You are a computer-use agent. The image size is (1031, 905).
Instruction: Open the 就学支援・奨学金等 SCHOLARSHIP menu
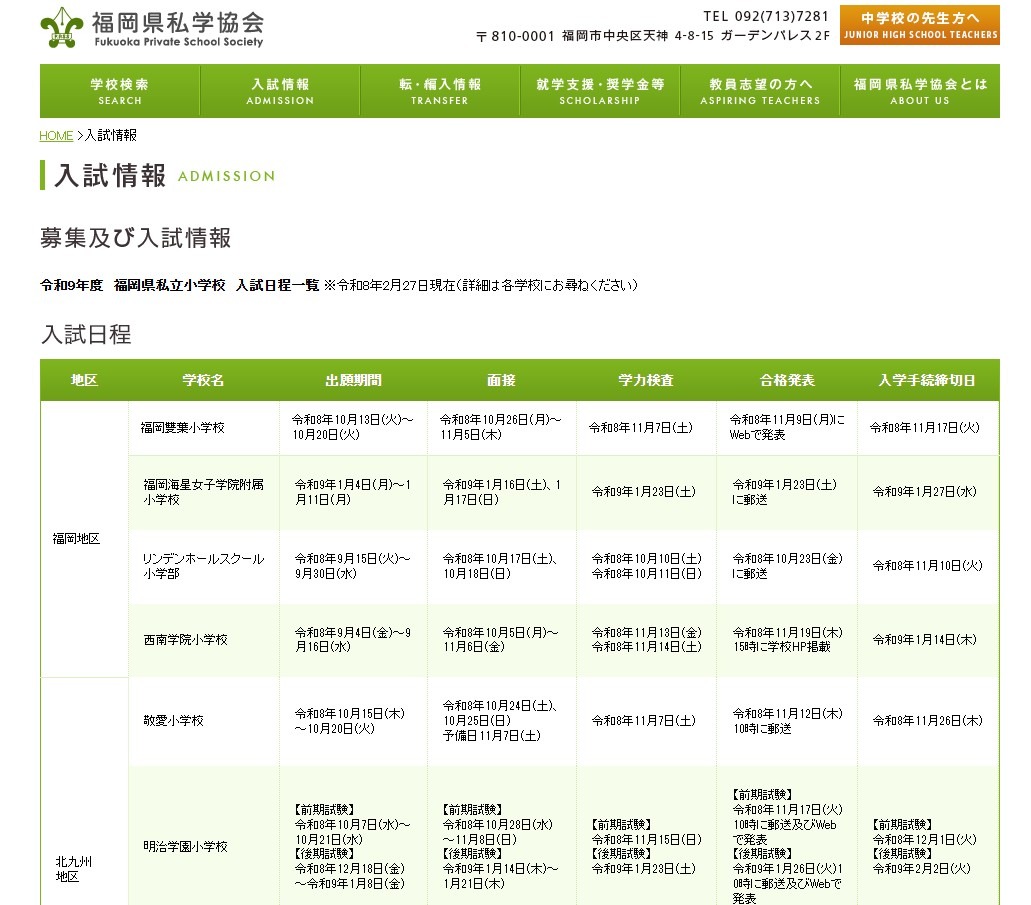600,91
